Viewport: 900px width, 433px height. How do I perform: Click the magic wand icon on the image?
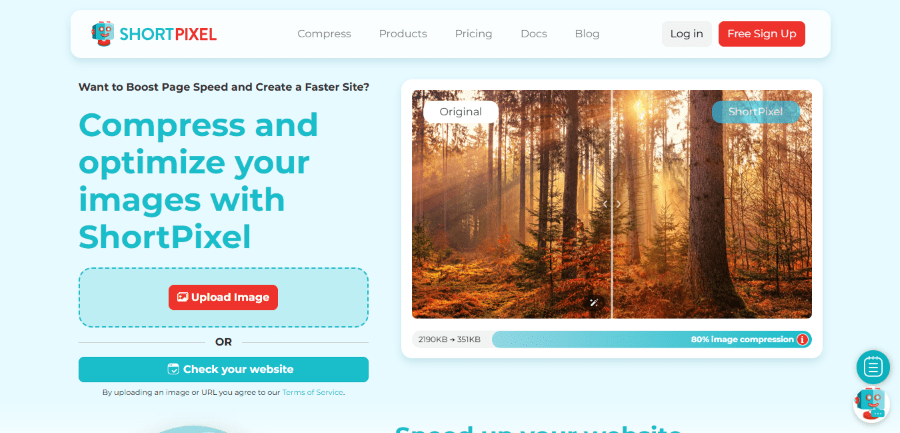[594, 302]
